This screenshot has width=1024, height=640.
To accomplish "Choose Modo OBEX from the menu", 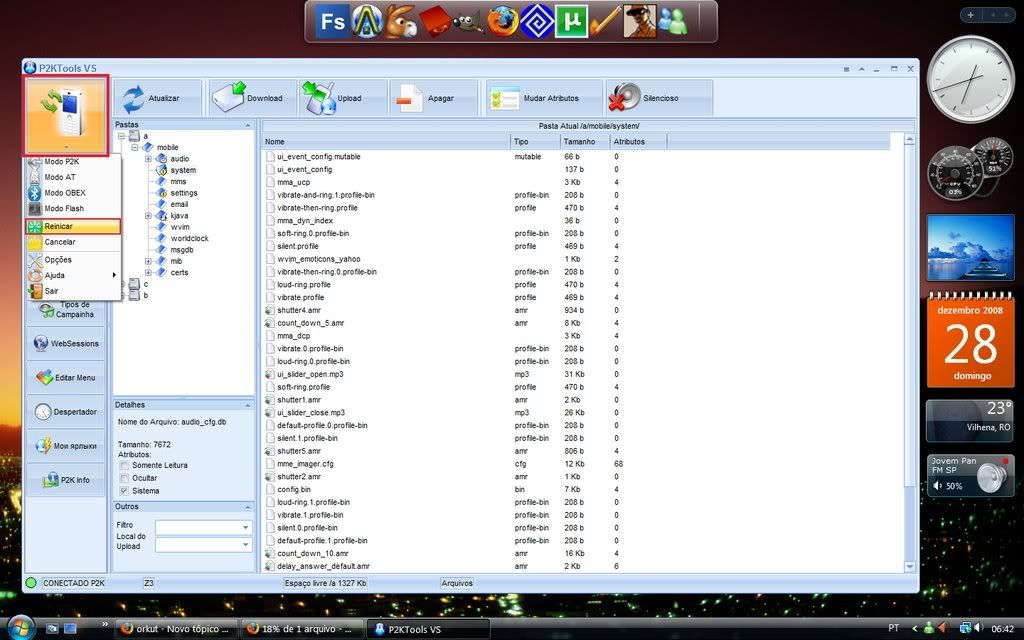I will click(74, 193).
